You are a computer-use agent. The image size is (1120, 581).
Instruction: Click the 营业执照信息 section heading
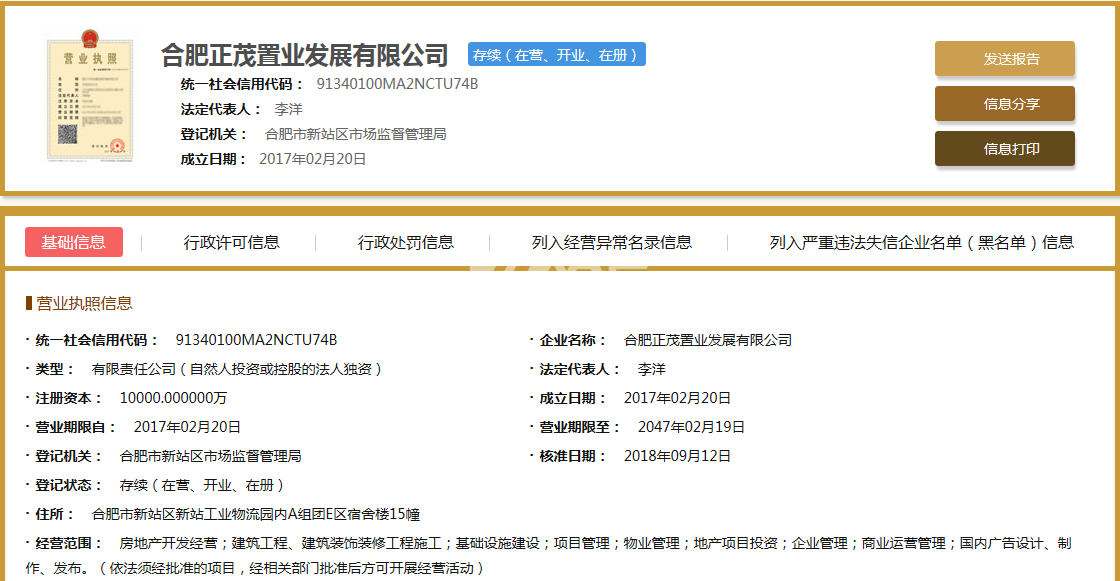click(84, 304)
